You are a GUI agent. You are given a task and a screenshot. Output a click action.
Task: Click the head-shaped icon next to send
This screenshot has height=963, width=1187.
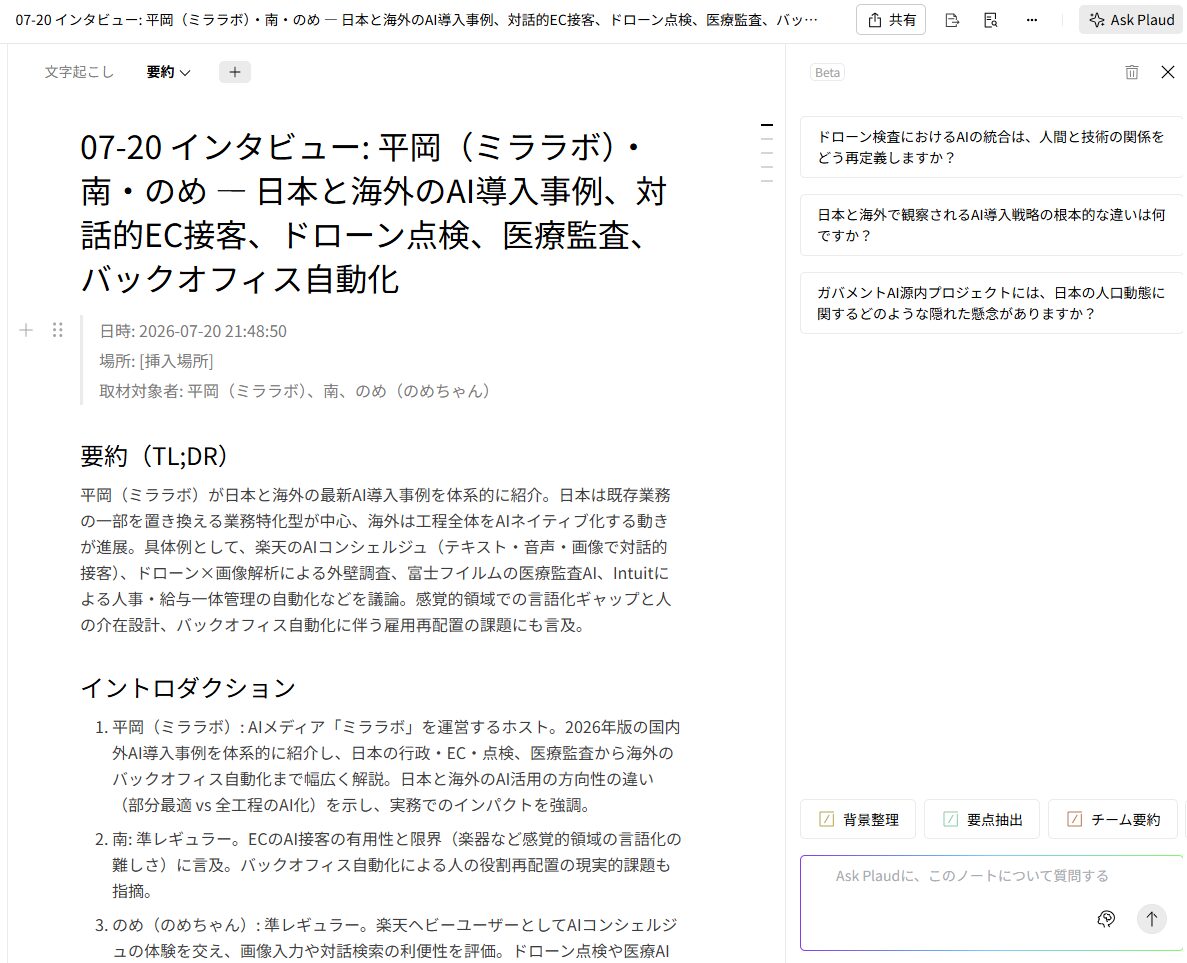[1106, 919]
